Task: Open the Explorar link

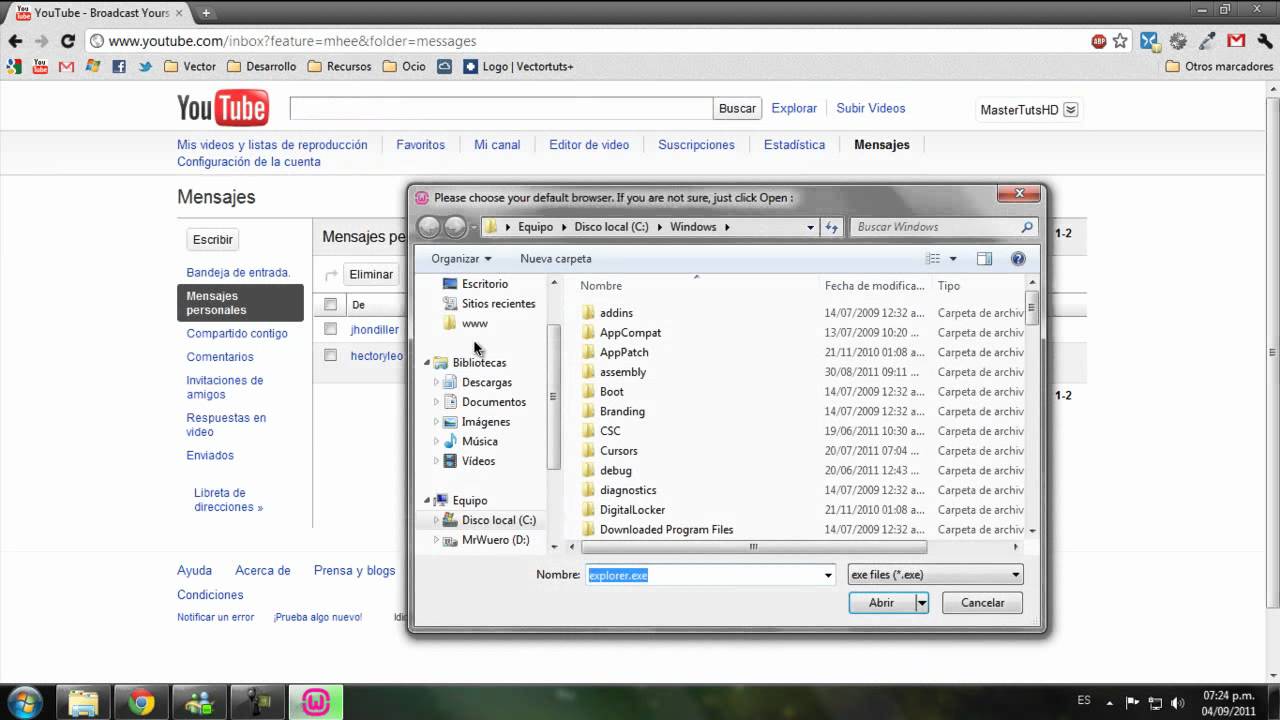Action: pos(794,108)
